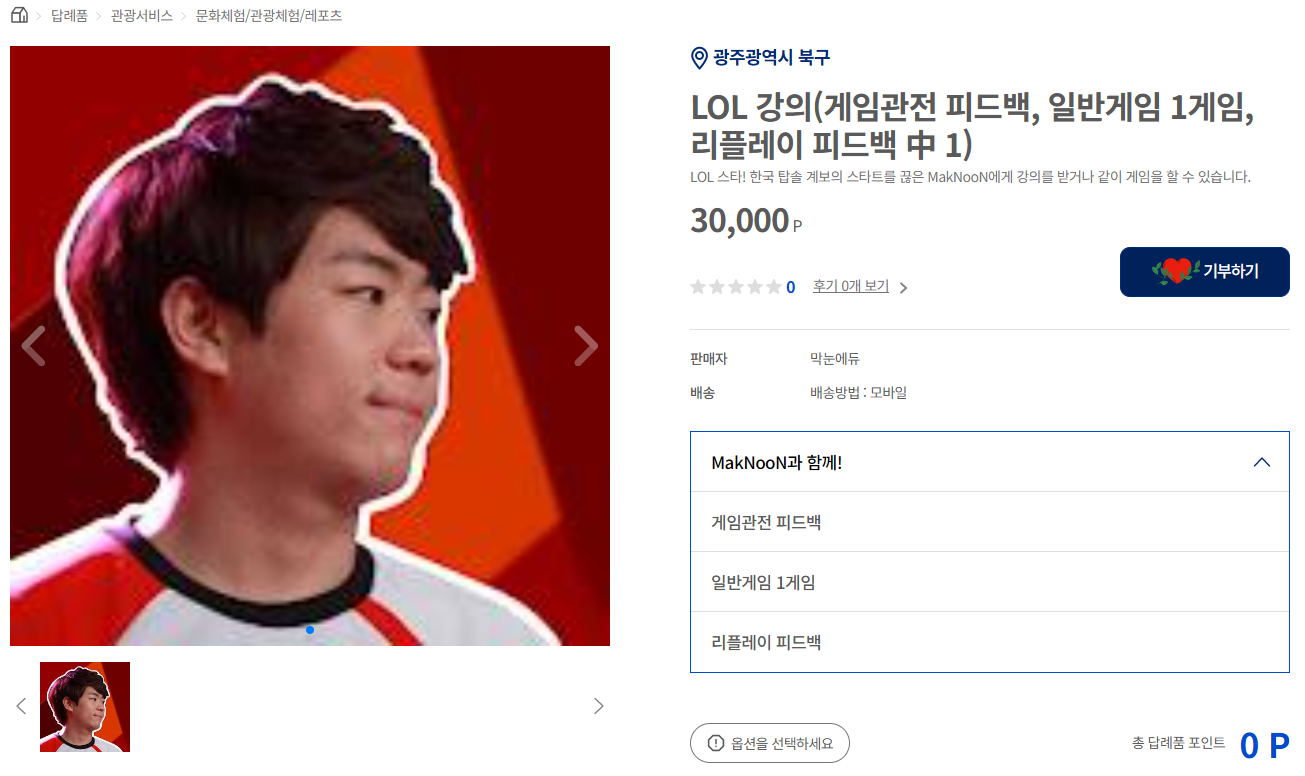The height and width of the screenshot is (776, 1305).
Task: Click the home icon in breadcrumb
Action: click(19, 15)
